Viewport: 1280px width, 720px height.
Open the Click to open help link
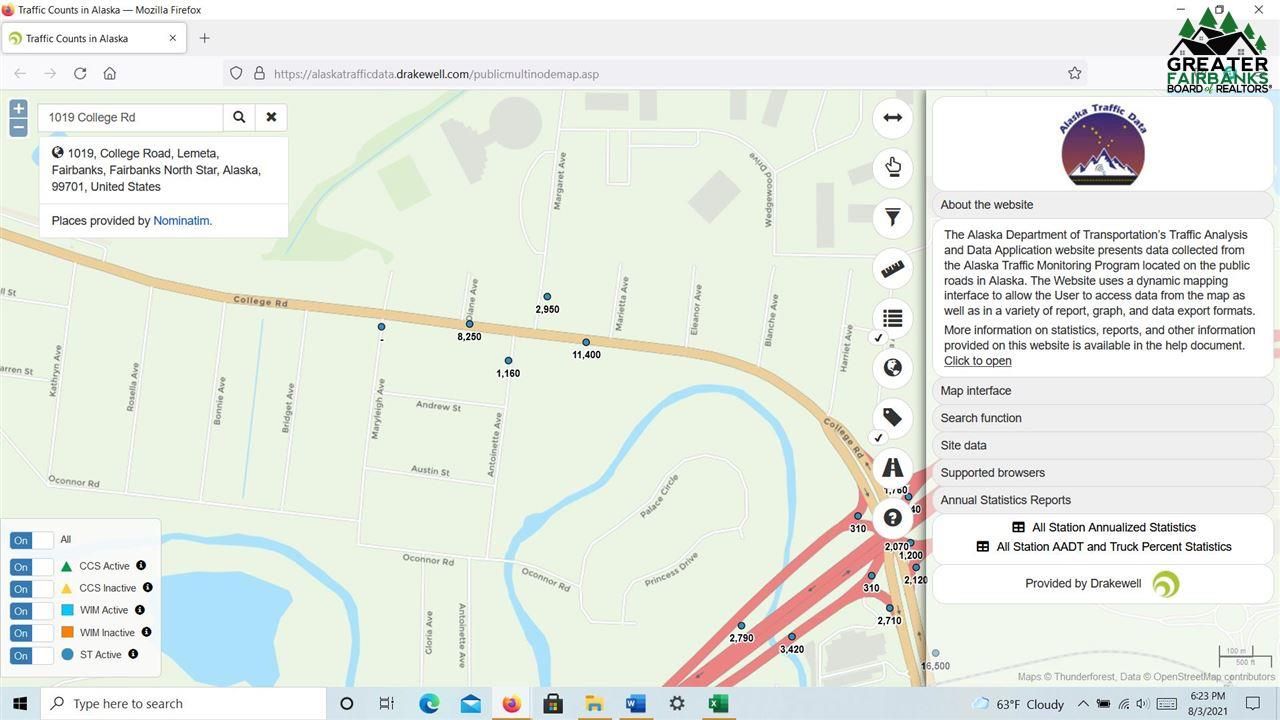coord(977,361)
